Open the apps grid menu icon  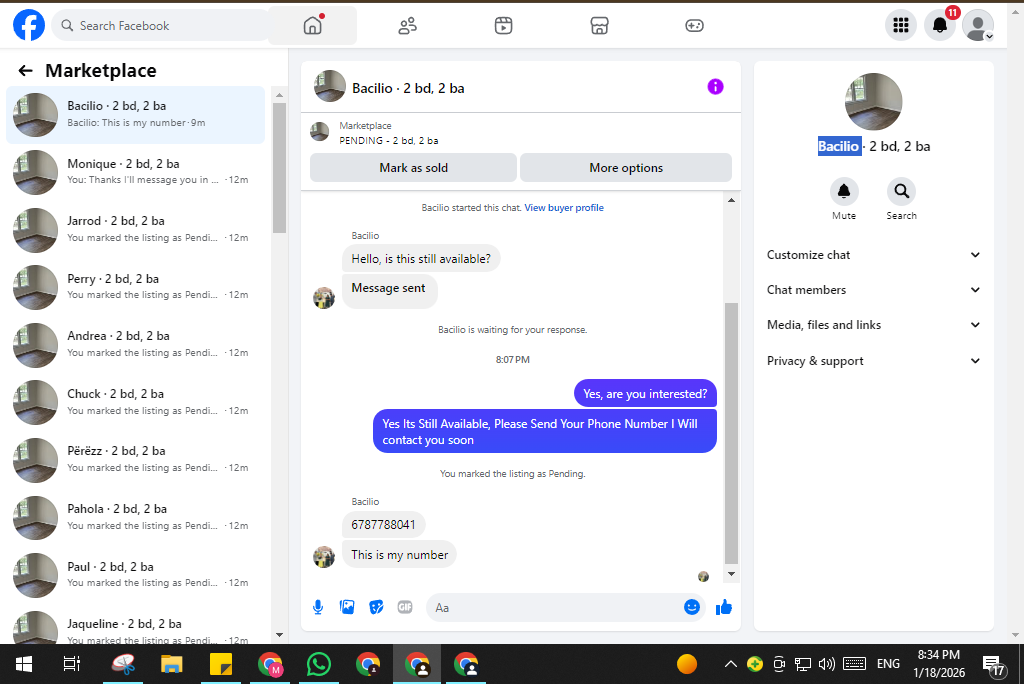tap(901, 25)
